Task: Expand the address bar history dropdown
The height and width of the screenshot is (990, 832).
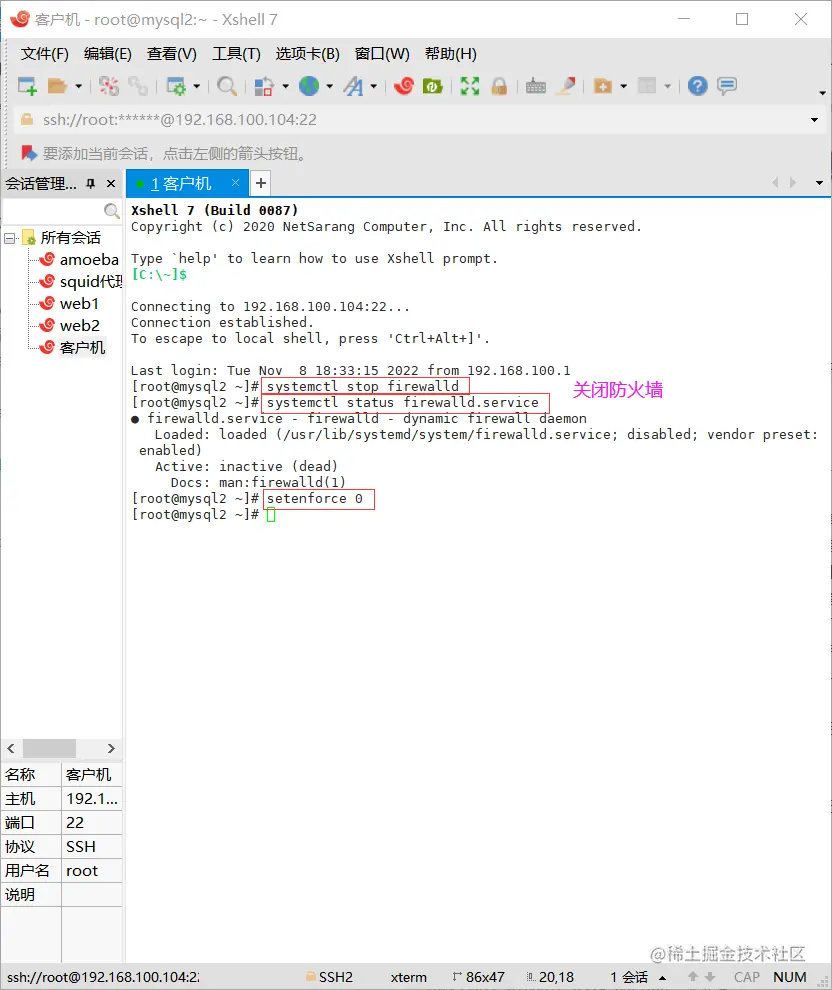Action: (814, 120)
